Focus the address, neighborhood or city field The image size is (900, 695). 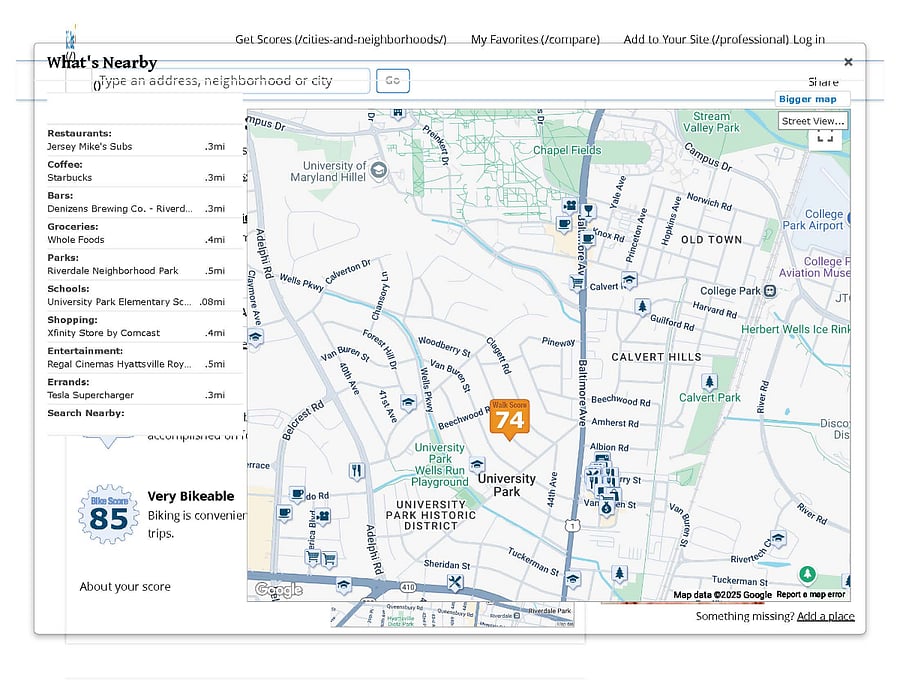coord(232,80)
